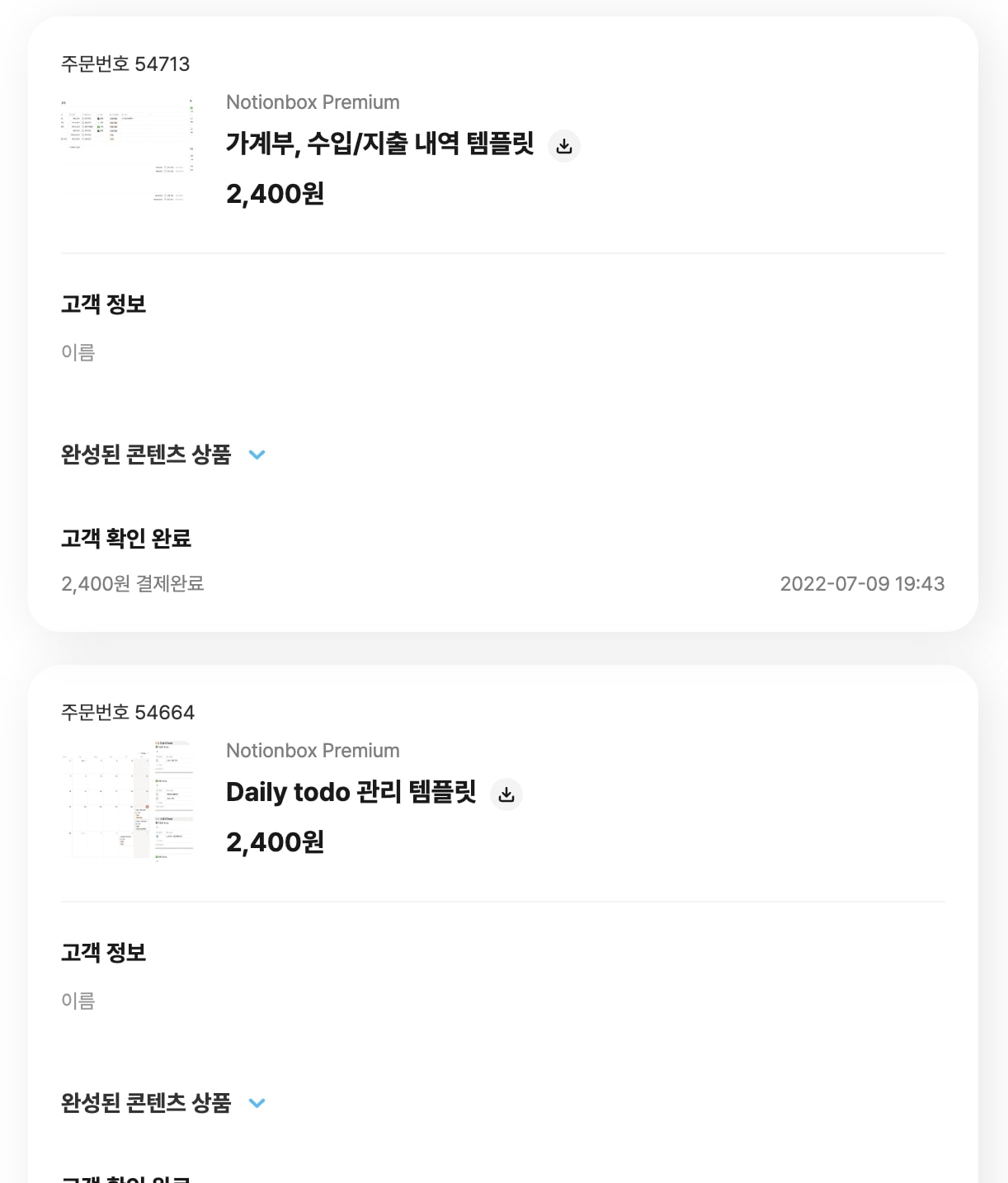Viewport: 1008px width, 1183px height.
Task: Open the 가계부, 수입/지출 내역 템플릿 title
Action: [x=379, y=144]
